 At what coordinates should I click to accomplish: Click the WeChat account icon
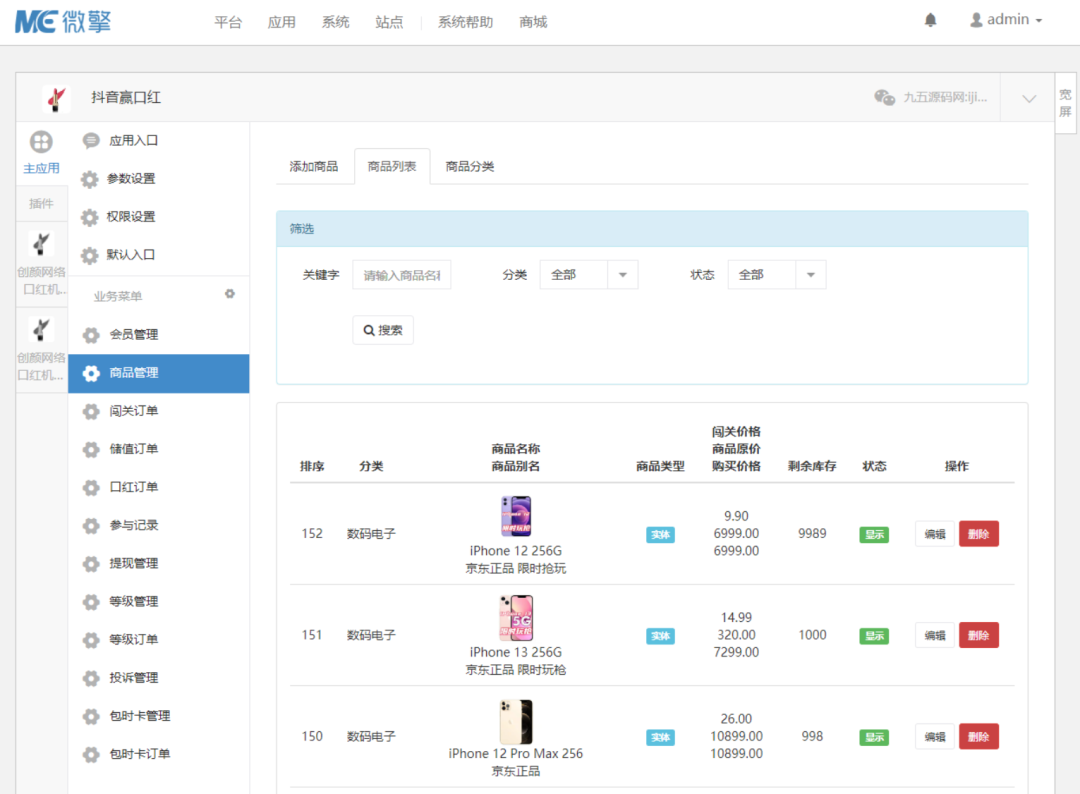tap(884, 97)
